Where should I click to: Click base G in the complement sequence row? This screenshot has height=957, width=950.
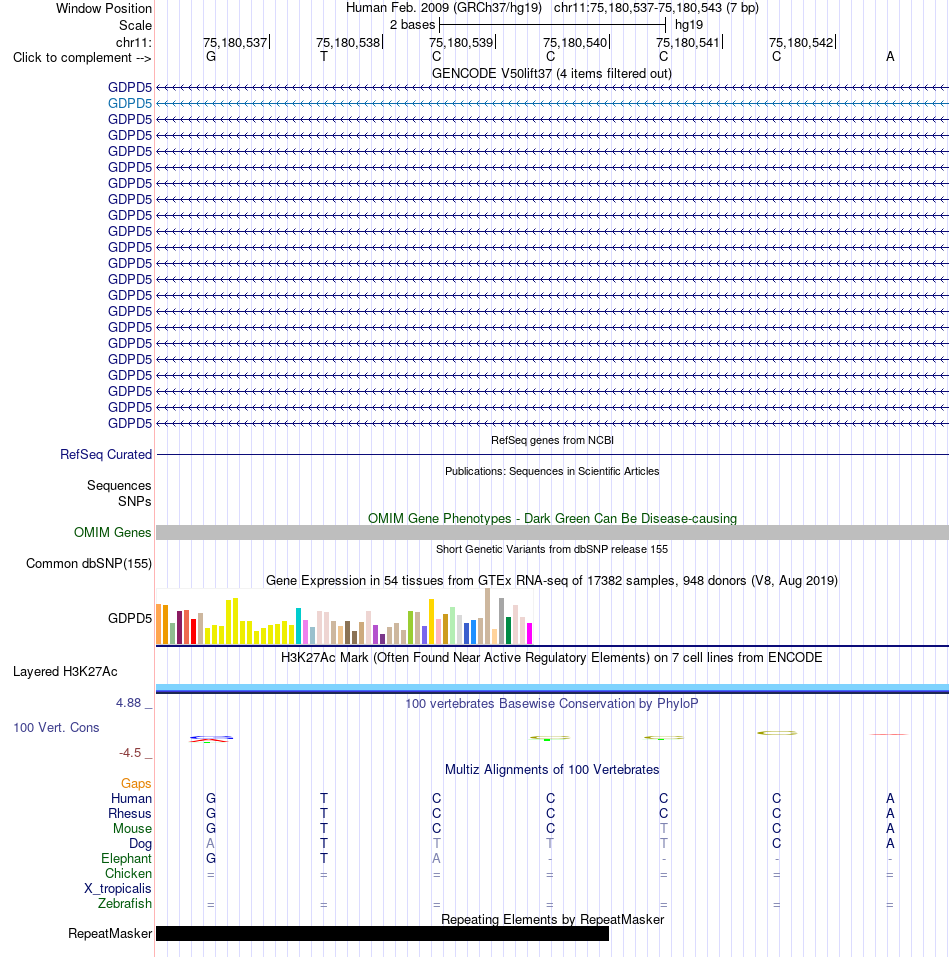pos(211,57)
